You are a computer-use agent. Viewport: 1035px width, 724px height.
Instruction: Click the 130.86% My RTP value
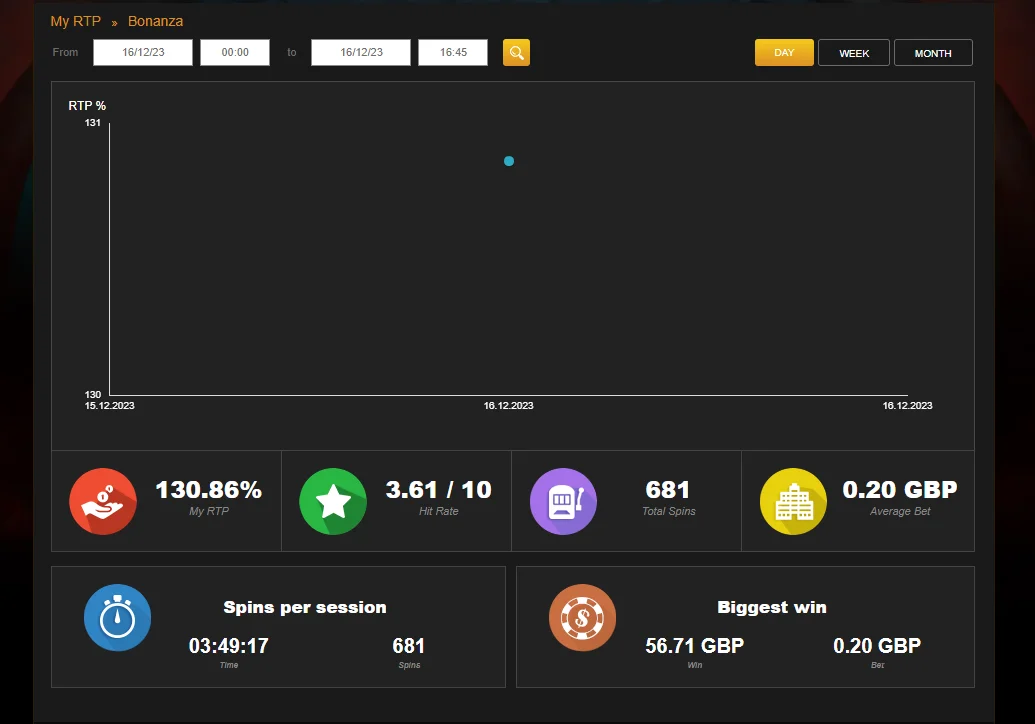[209, 490]
